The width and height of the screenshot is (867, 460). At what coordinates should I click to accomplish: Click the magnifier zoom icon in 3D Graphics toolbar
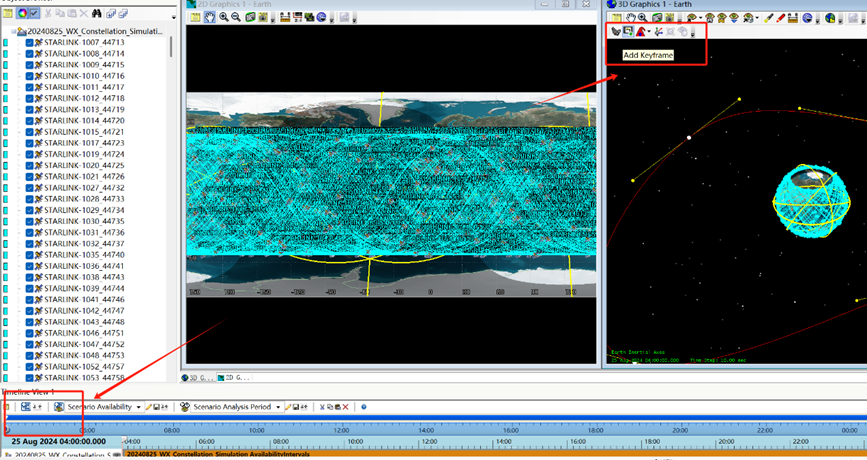[643, 18]
